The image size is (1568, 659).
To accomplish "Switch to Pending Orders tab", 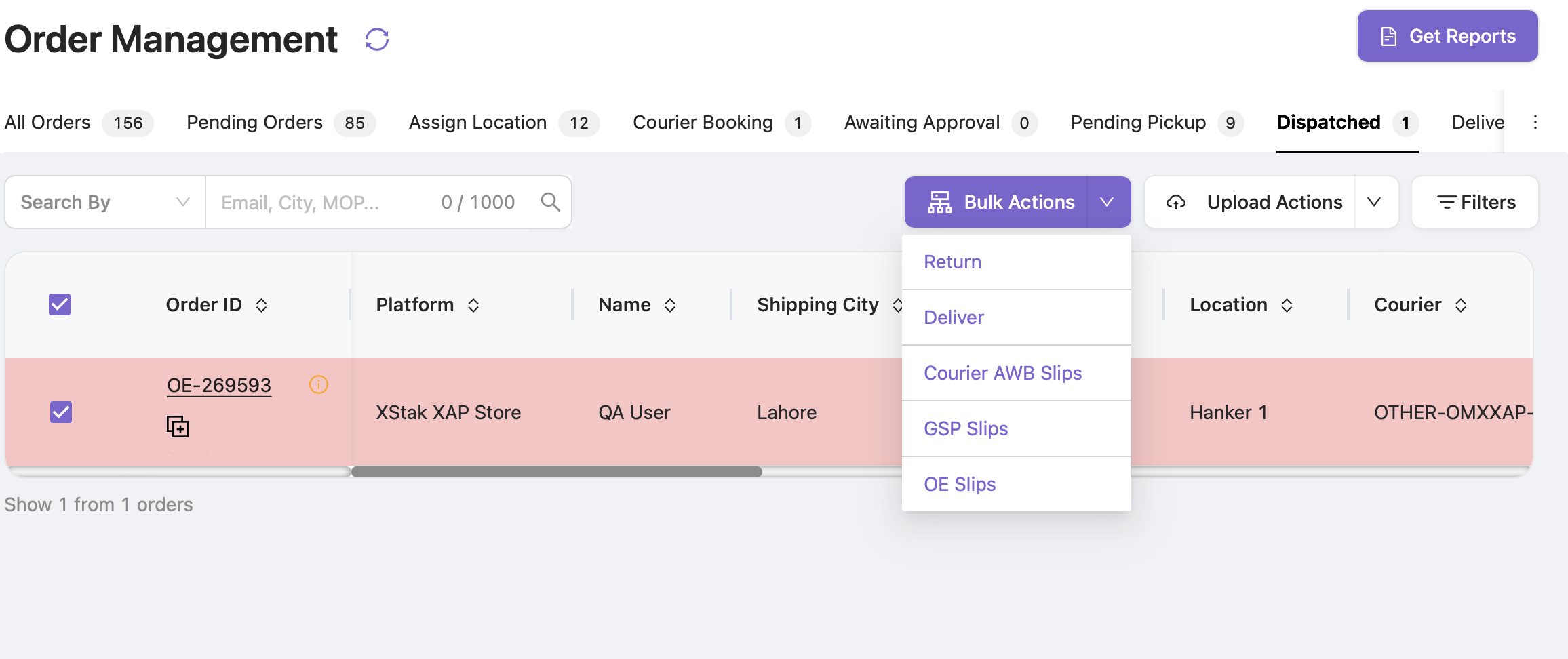I will pos(281,123).
